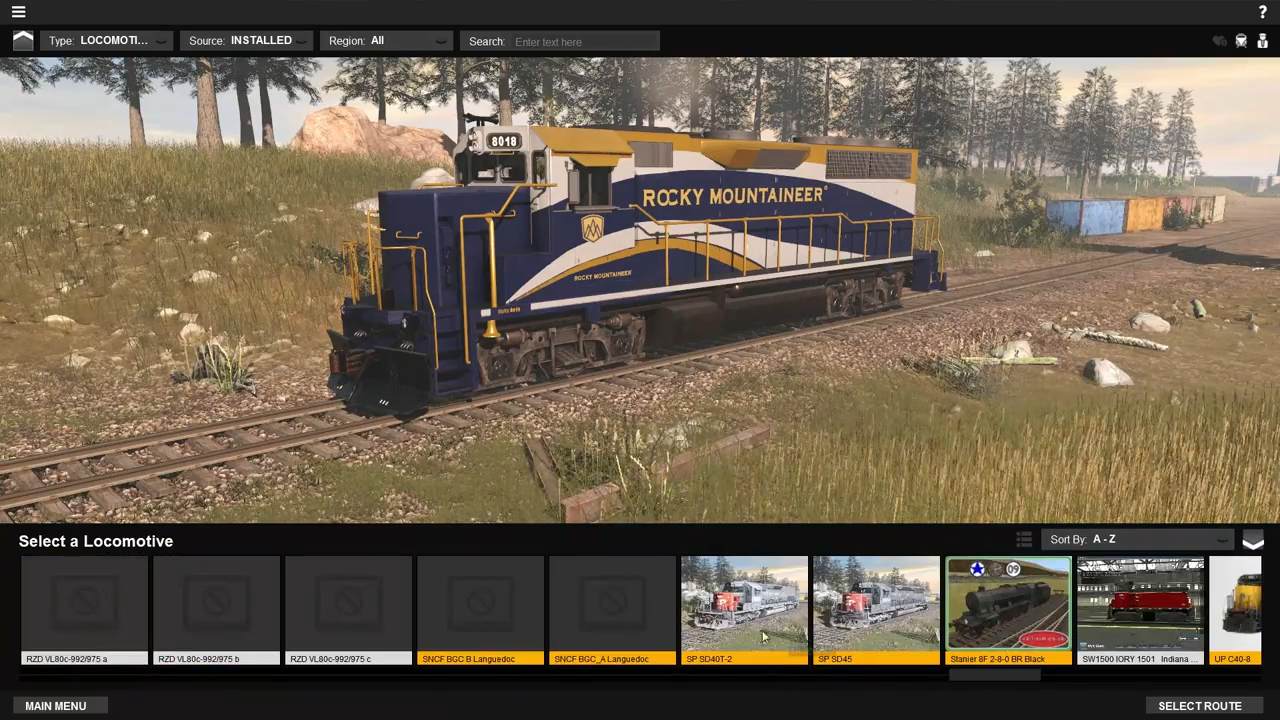This screenshot has height=720, width=1280.
Task: Click the driver character icon
Action: click(x=1262, y=41)
